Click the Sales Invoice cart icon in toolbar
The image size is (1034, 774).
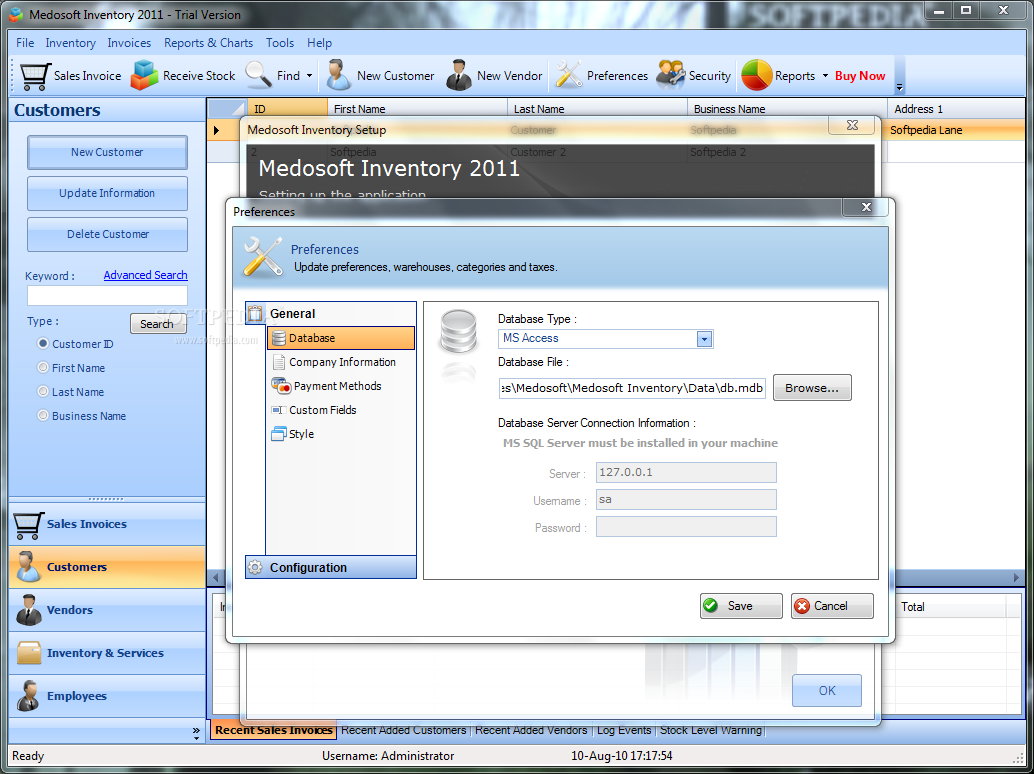(x=35, y=76)
